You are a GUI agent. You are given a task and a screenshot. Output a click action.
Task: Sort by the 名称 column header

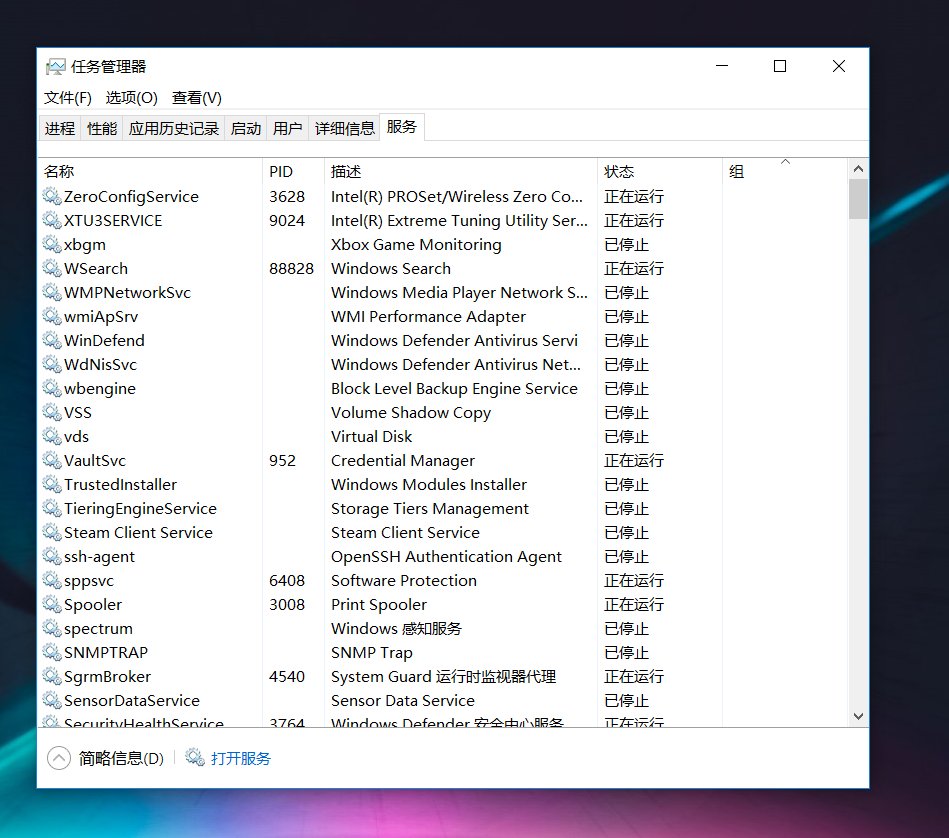pos(151,171)
